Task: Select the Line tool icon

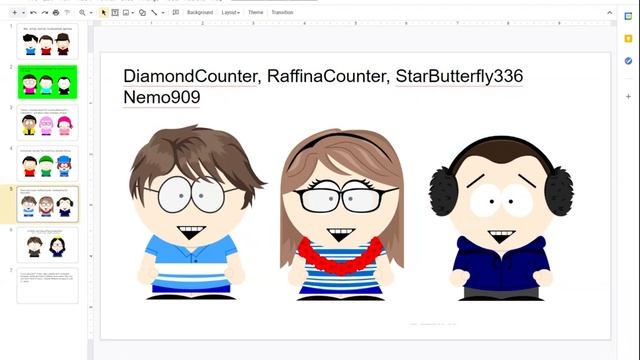Action: 154,13
